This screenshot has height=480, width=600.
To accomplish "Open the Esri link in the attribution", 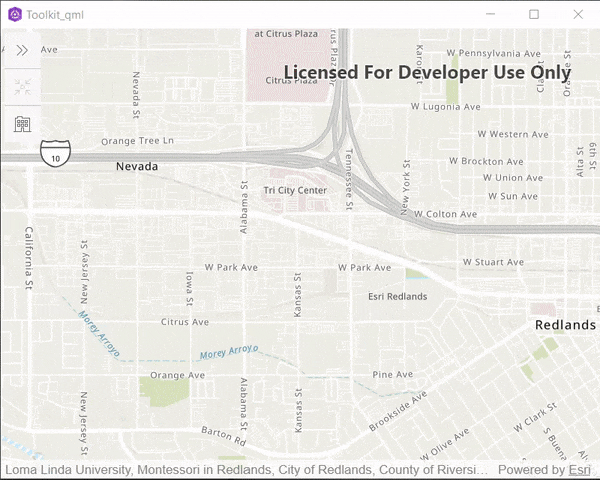I will (x=579, y=469).
